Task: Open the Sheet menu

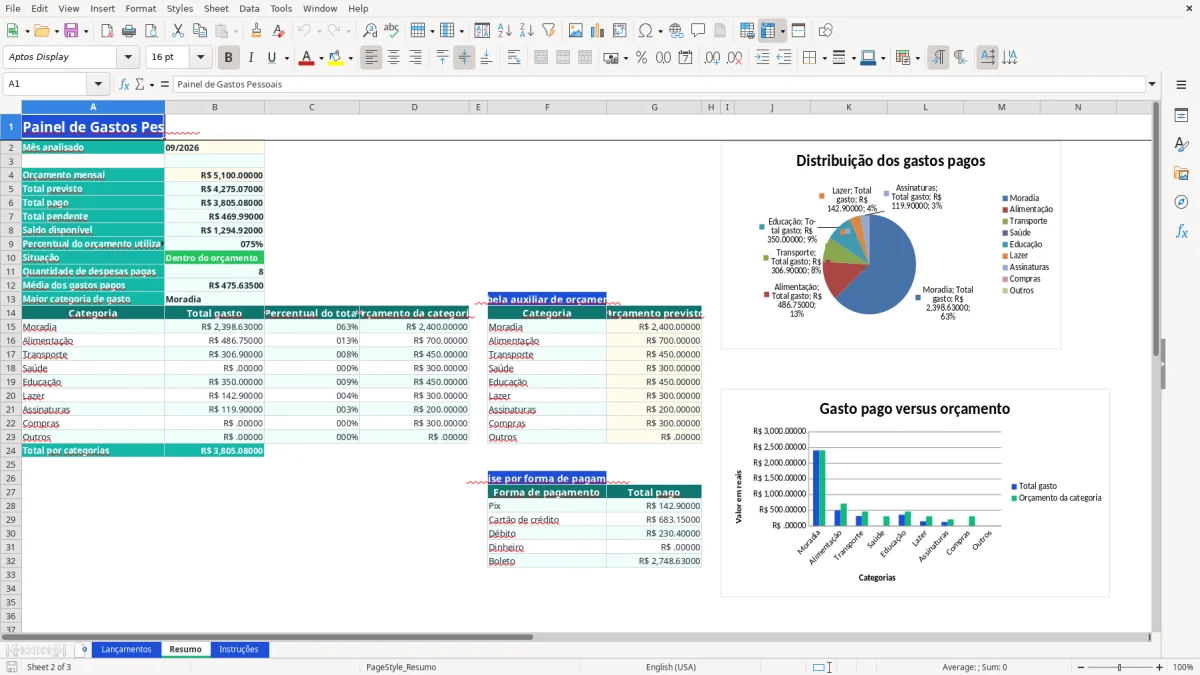Action: (x=216, y=8)
